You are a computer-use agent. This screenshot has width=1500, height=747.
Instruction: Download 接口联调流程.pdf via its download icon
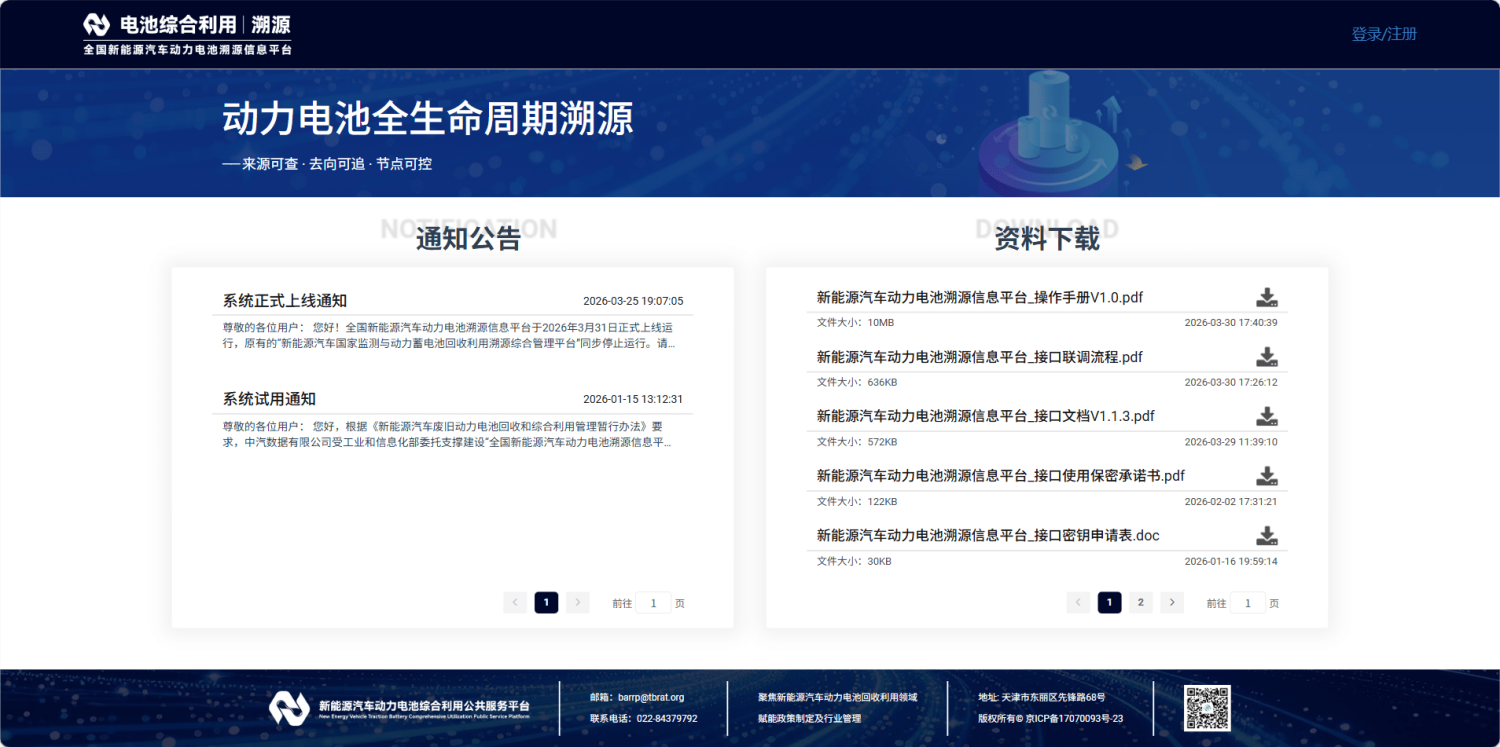1266,357
